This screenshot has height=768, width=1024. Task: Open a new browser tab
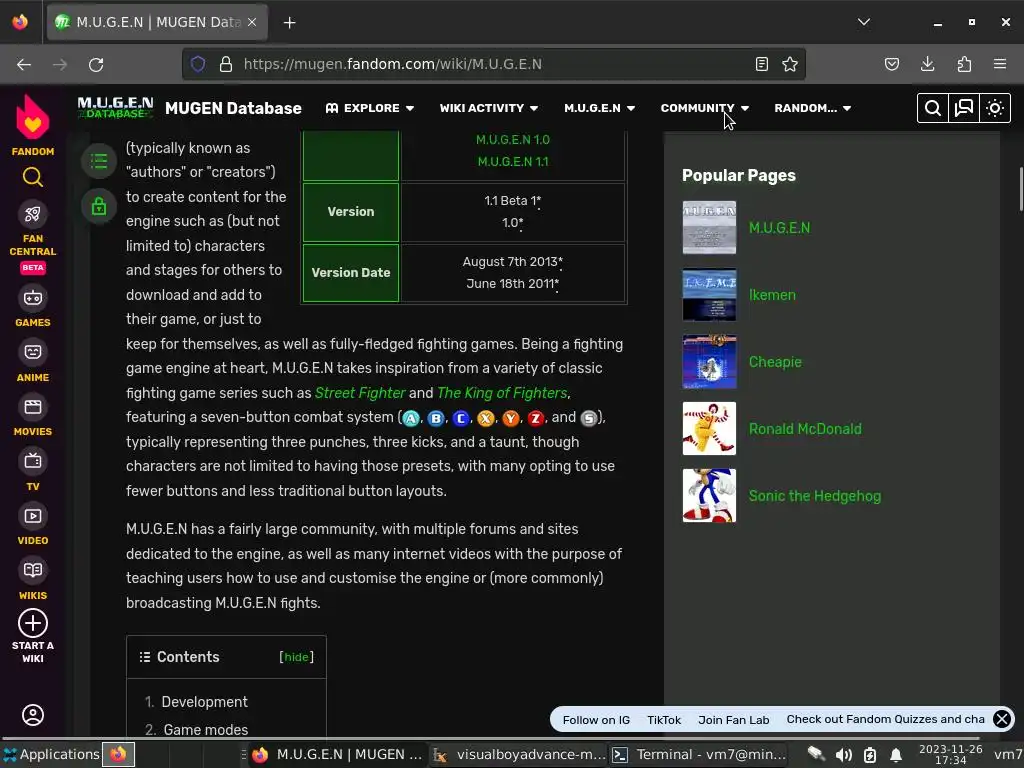click(x=289, y=23)
